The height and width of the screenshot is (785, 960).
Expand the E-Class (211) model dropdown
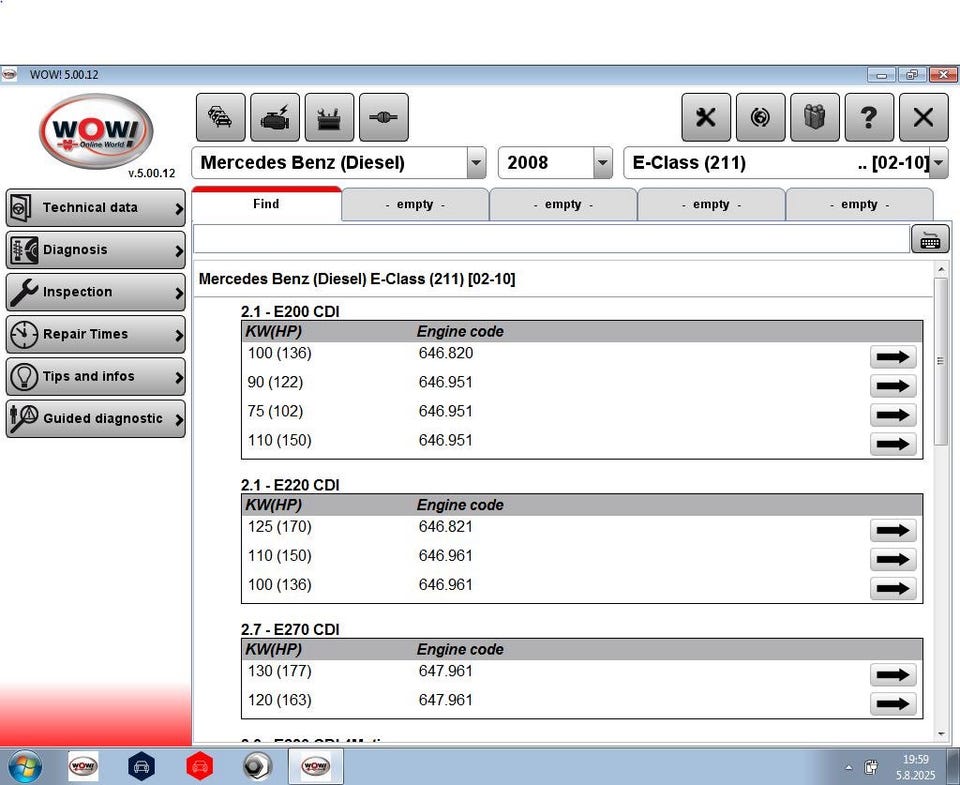[939, 163]
